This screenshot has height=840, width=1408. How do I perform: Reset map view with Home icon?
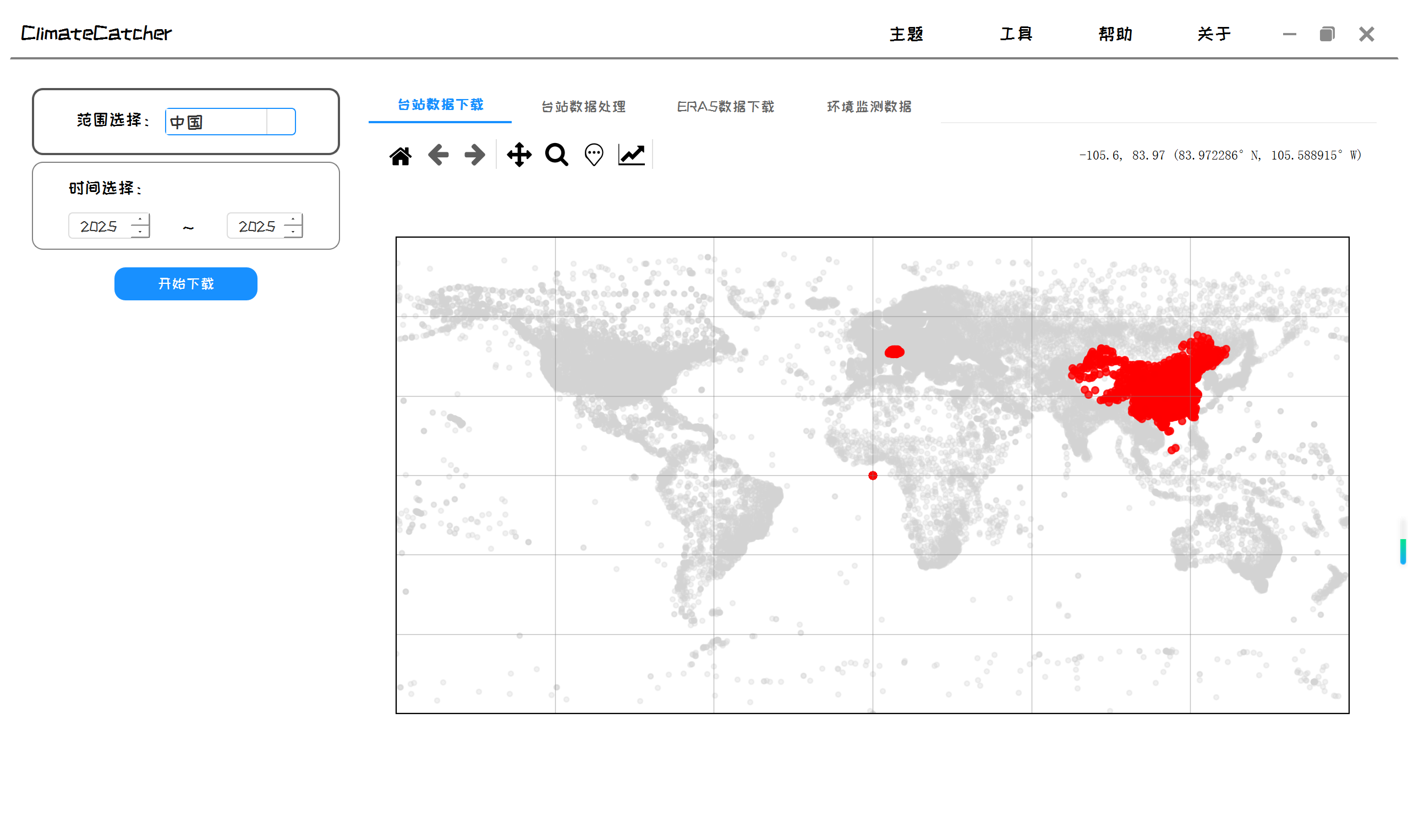coord(400,155)
